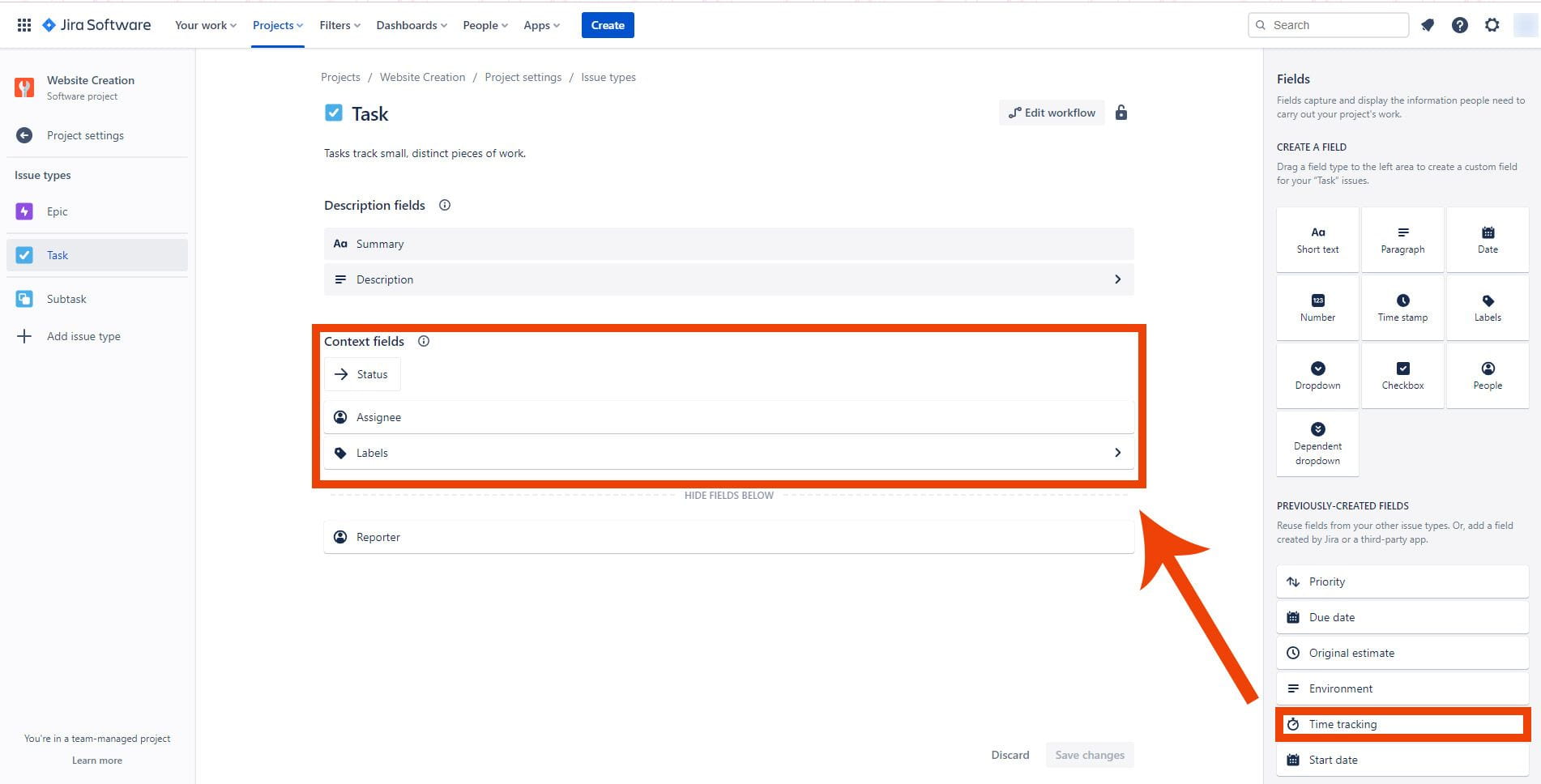Select the Time stamp field type
This screenshot has width=1541, height=784.
1402,307
